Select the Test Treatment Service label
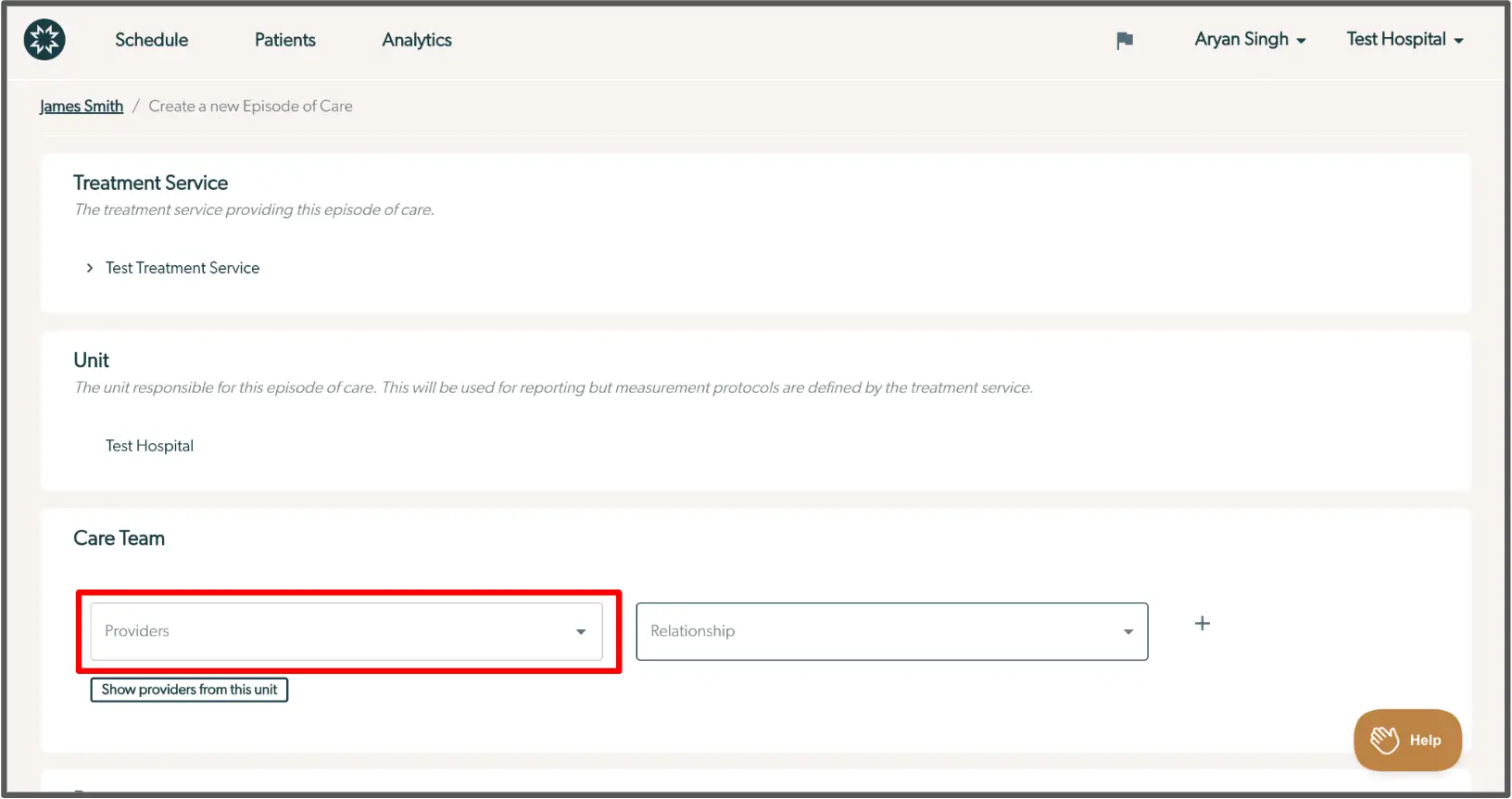 click(x=183, y=268)
